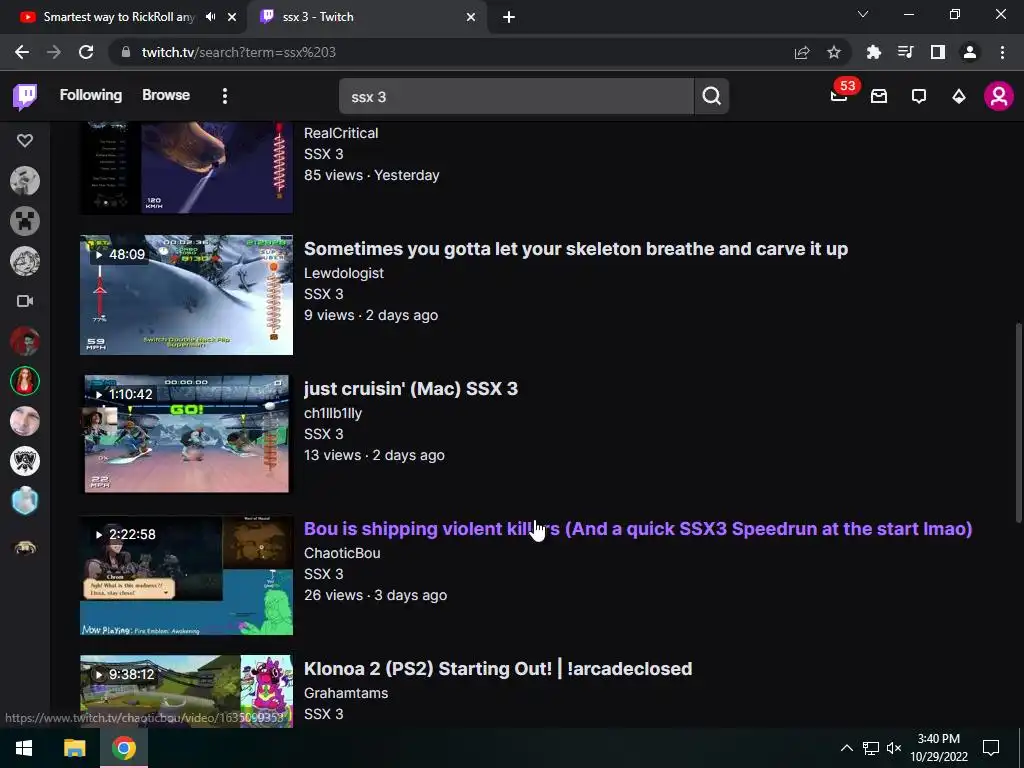Open the Twitch whispers inbox icon
Viewport: 1024px width, 768px height.
tap(879, 97)
